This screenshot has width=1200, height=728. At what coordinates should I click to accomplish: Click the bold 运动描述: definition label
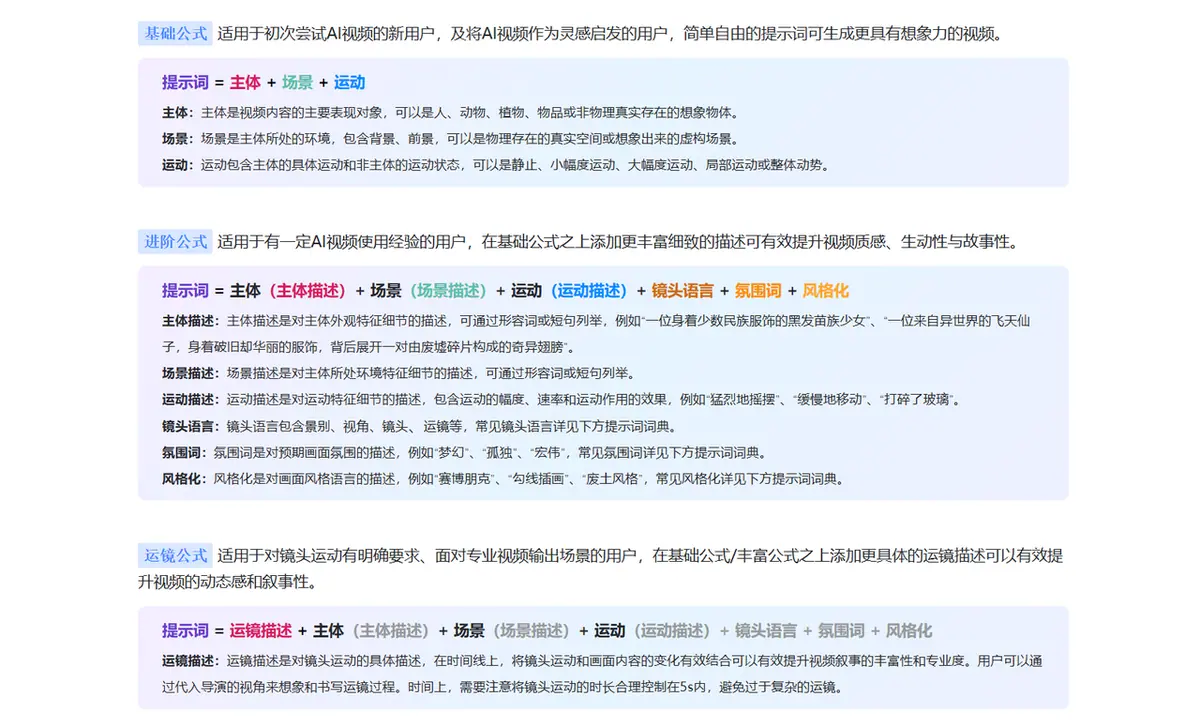pyautogui.click(x=192, y=399)
